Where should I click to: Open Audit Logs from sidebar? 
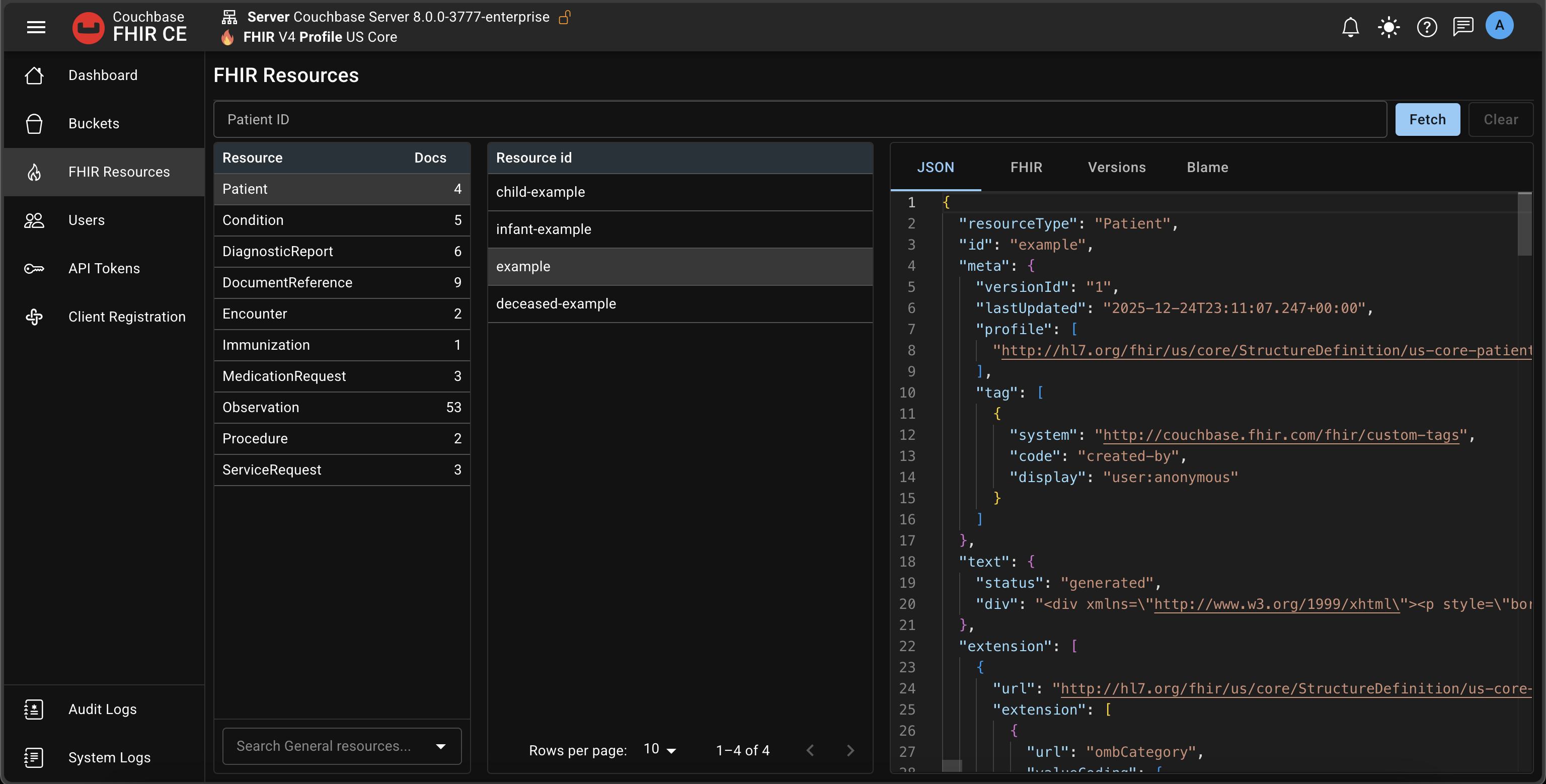[102, 709]
